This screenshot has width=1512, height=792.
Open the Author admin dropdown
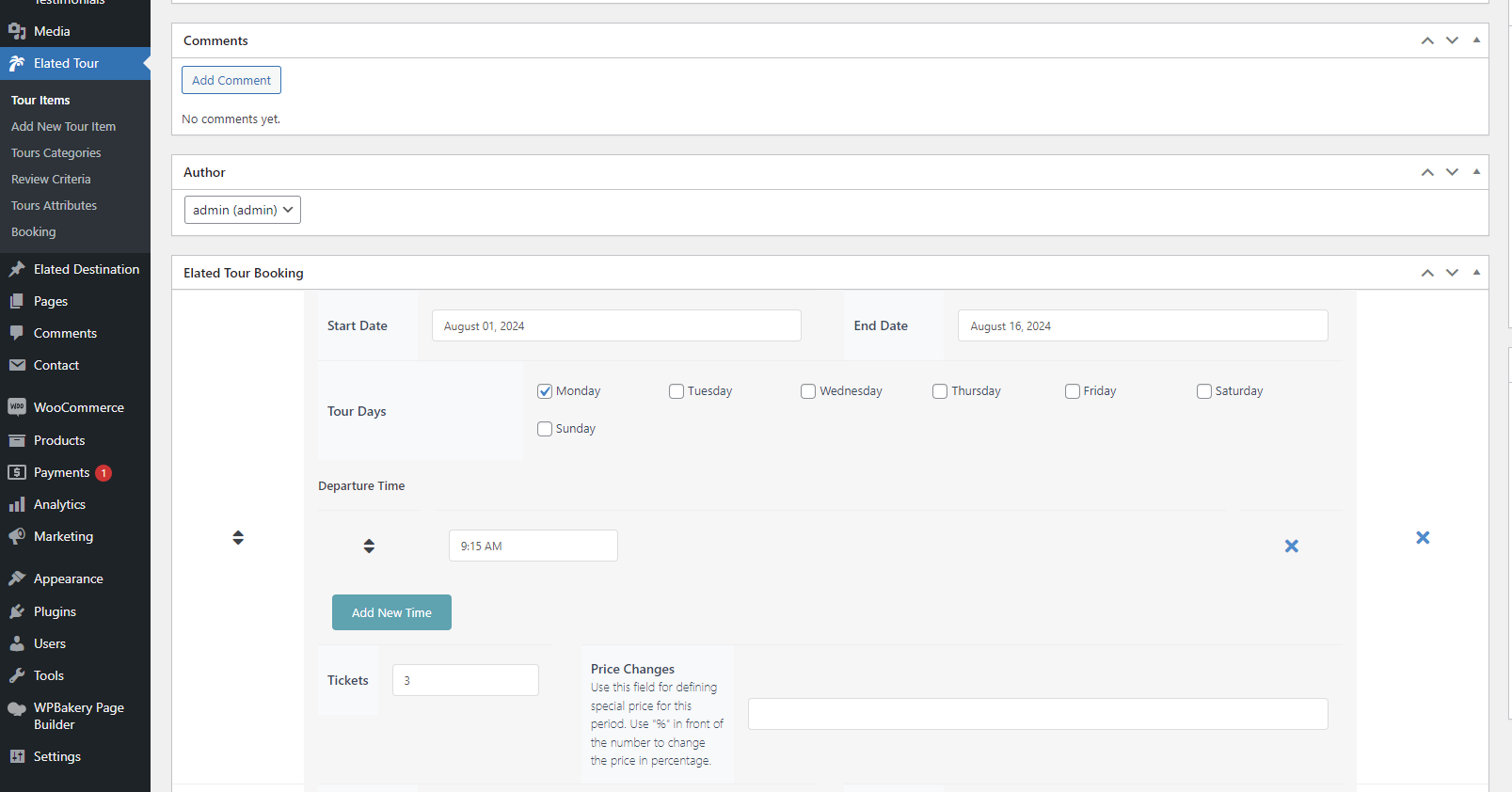coord(243,210)
